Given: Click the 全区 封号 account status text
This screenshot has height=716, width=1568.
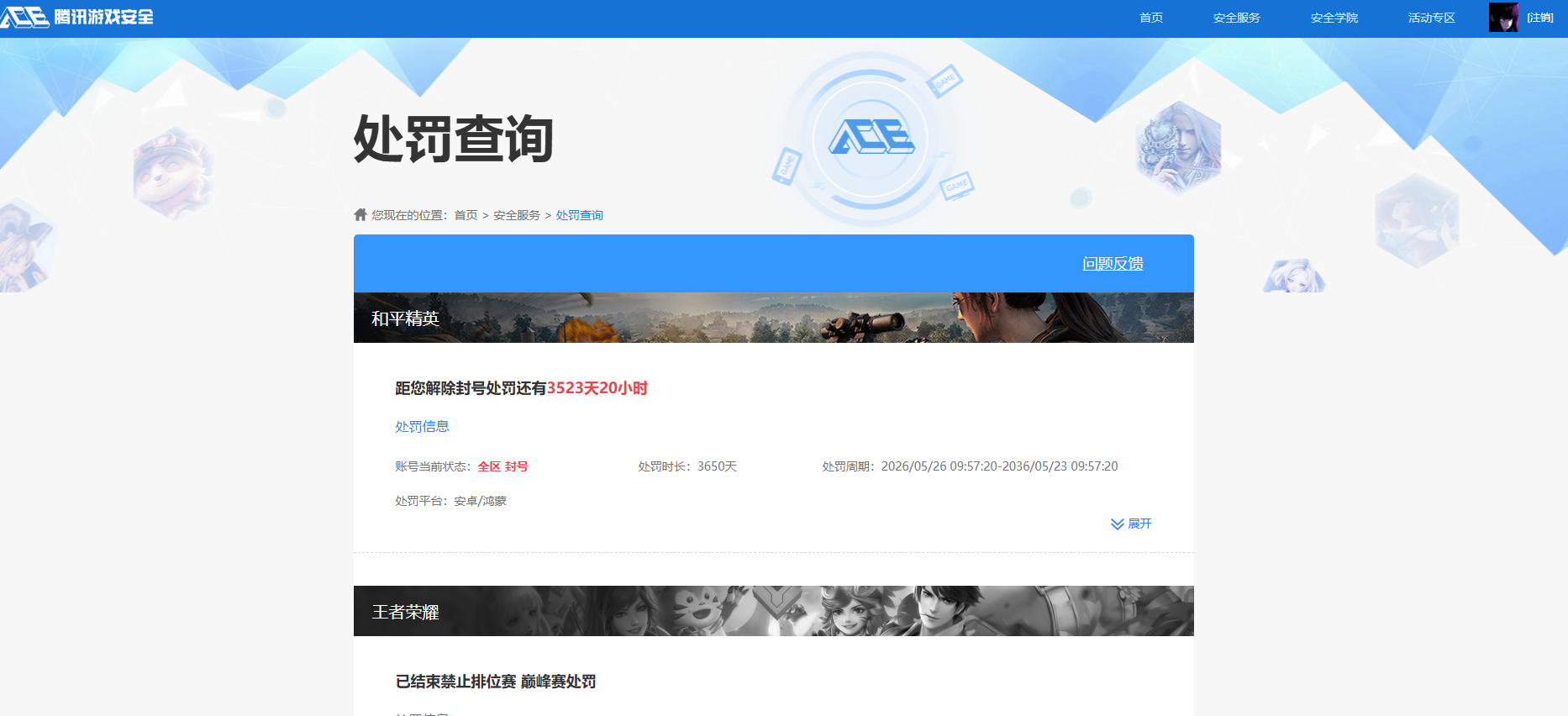Looking at the screenshot, I should (502, 466).
